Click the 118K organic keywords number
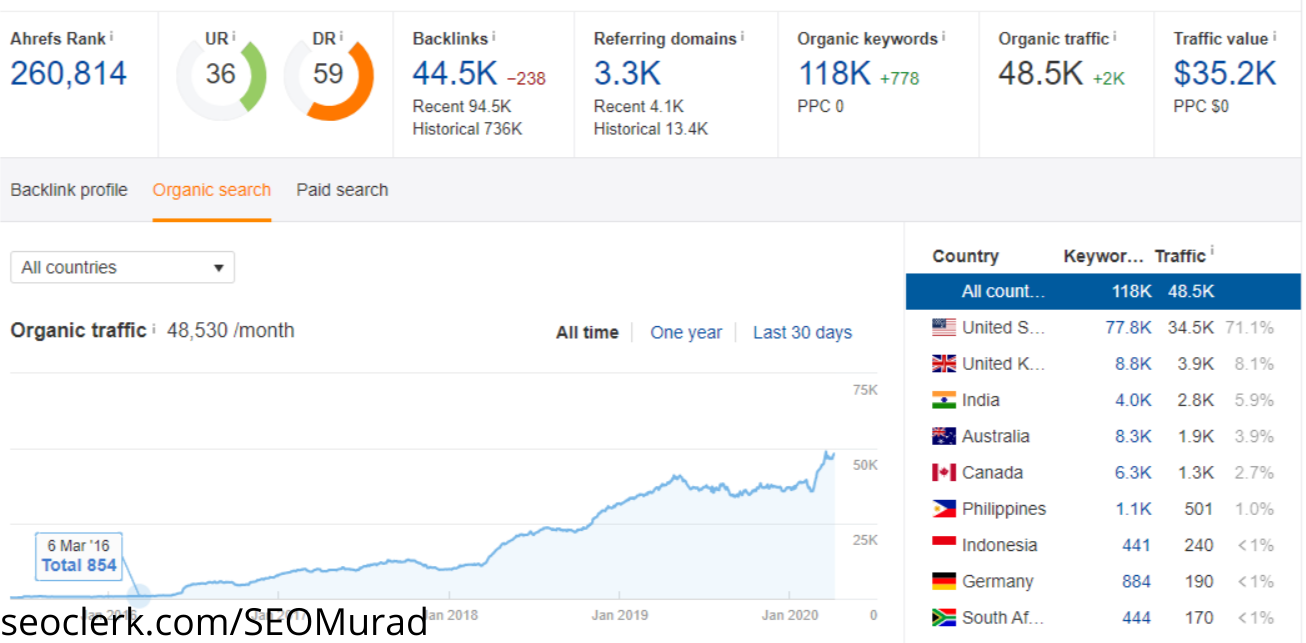The height and width of the screenshot is (643, 1306). (x=834, y=74)
